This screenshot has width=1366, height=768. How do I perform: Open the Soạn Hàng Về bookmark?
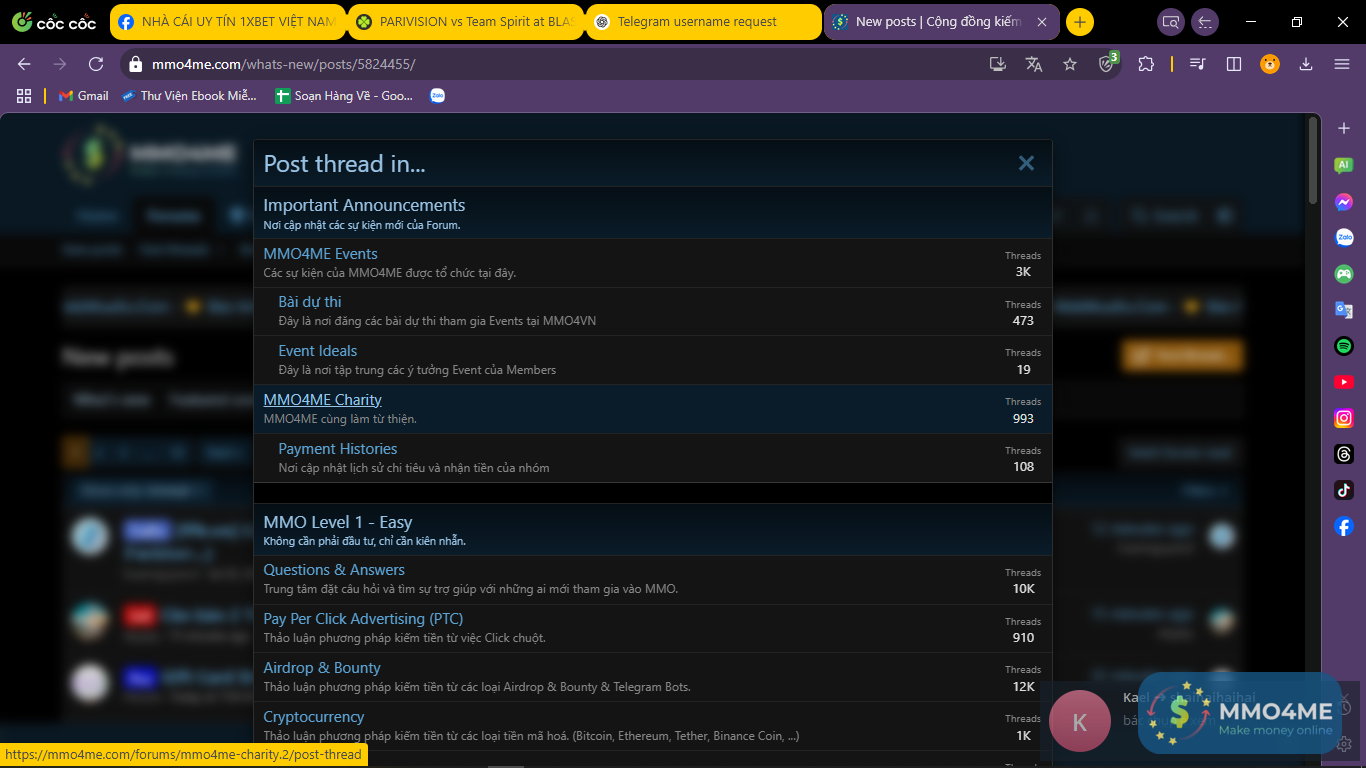(x=345, y=96)
